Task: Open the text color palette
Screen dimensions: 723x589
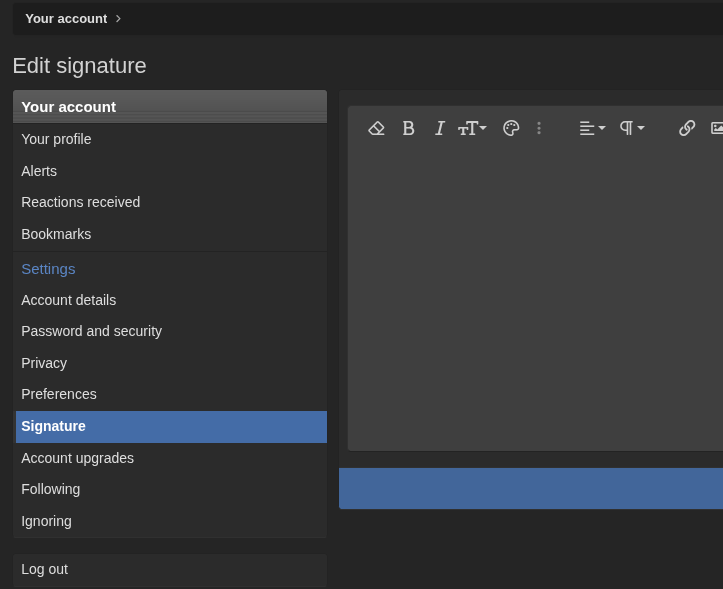Action: pos(511,128)
